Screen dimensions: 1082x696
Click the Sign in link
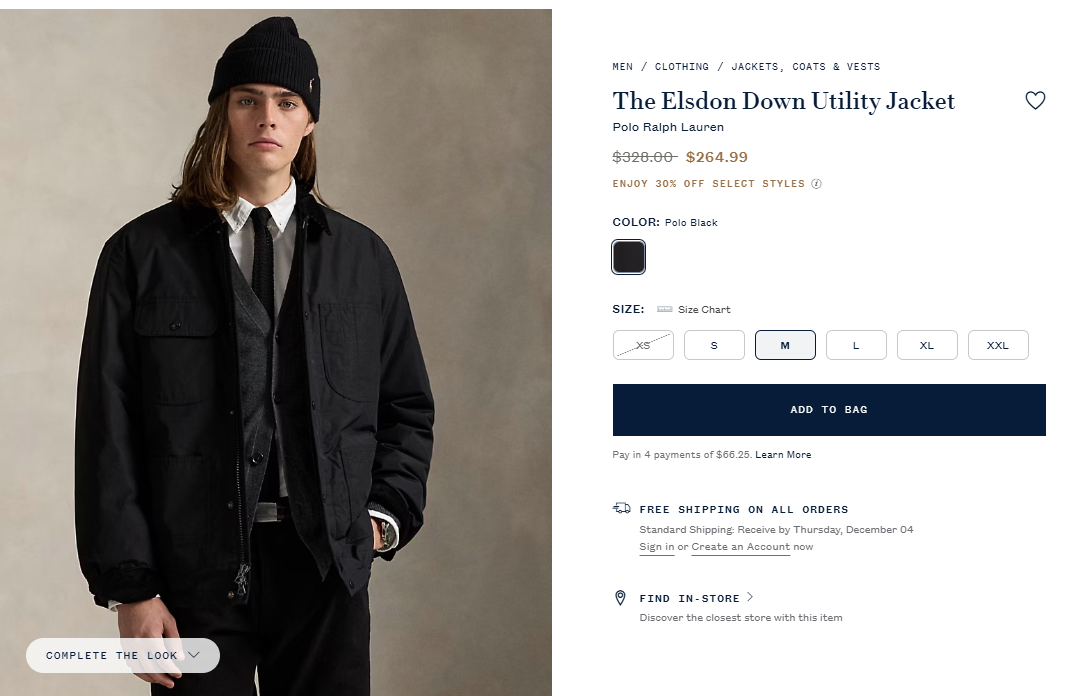pyautogui.click(x=657, y=547)
